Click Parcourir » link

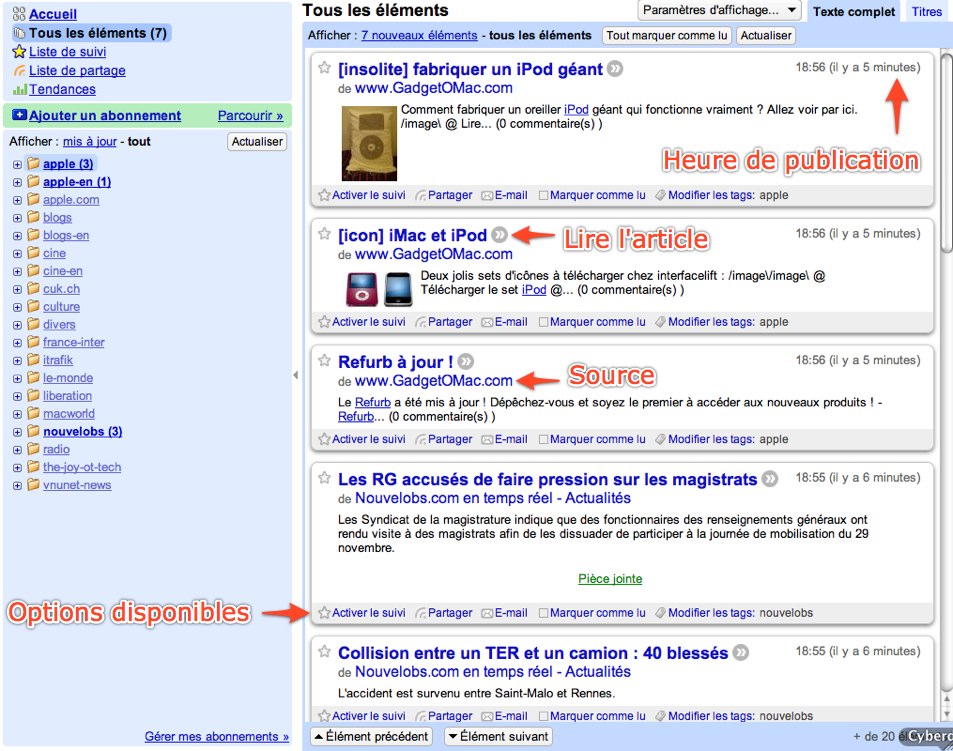point(250,115)
